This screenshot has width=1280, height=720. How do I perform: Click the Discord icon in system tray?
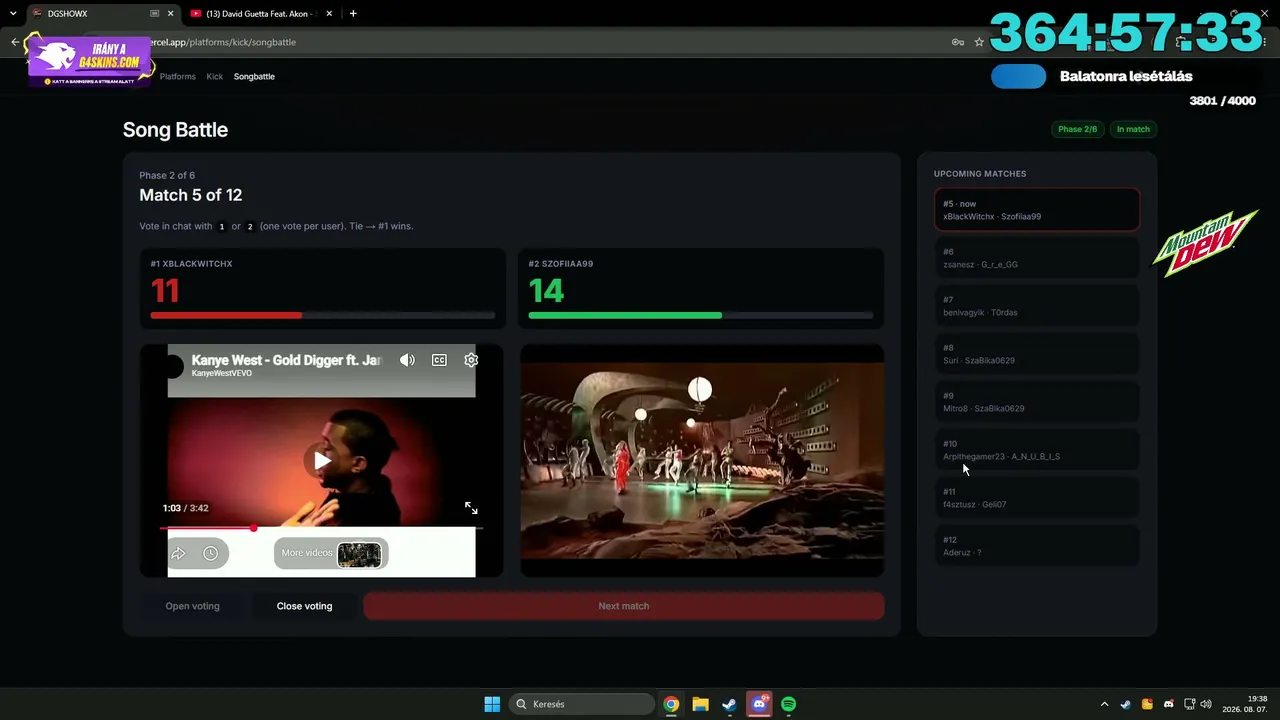(x=1168, y=704)
